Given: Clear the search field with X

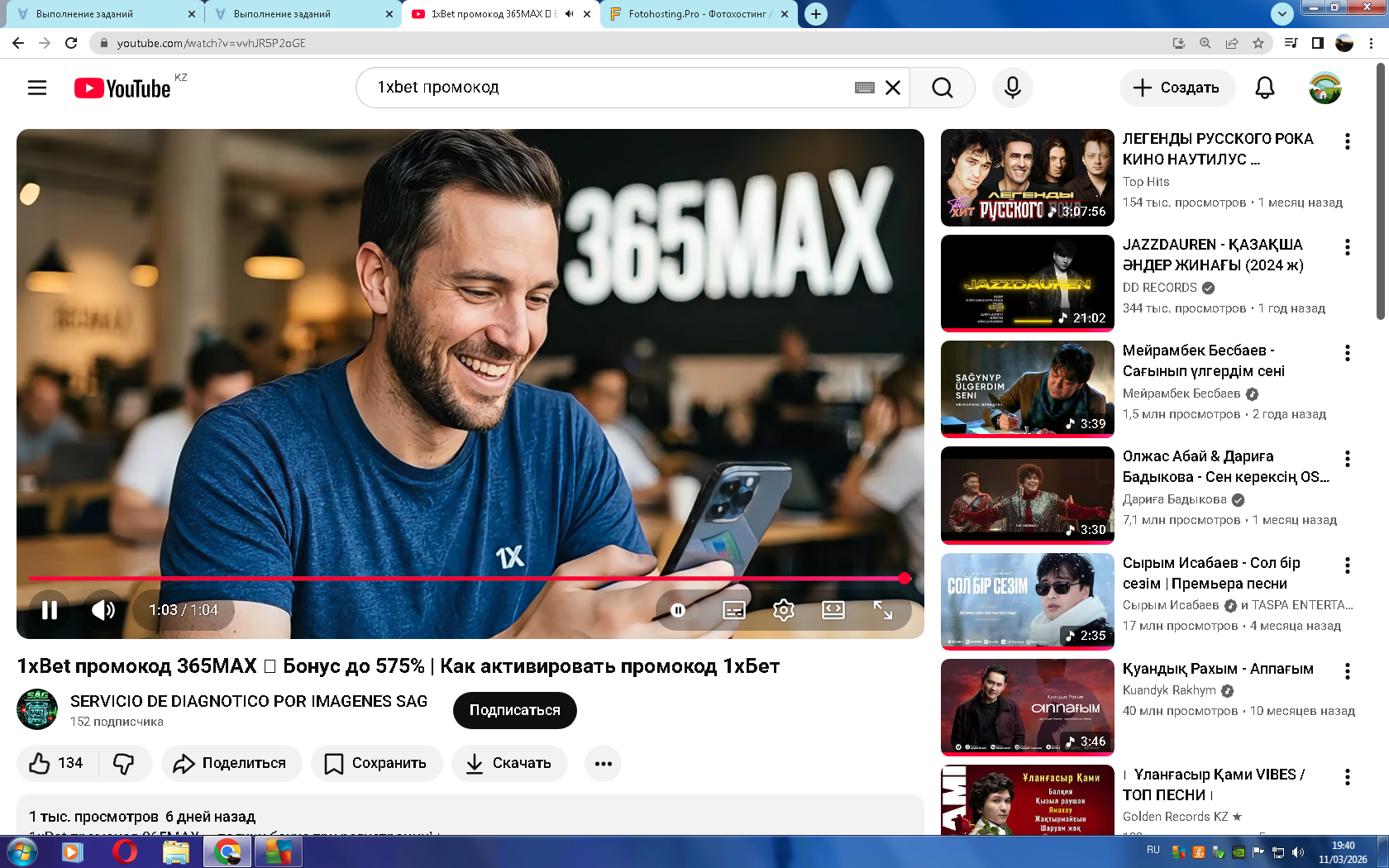Looking at the screenshot, I should pos(893,88).
